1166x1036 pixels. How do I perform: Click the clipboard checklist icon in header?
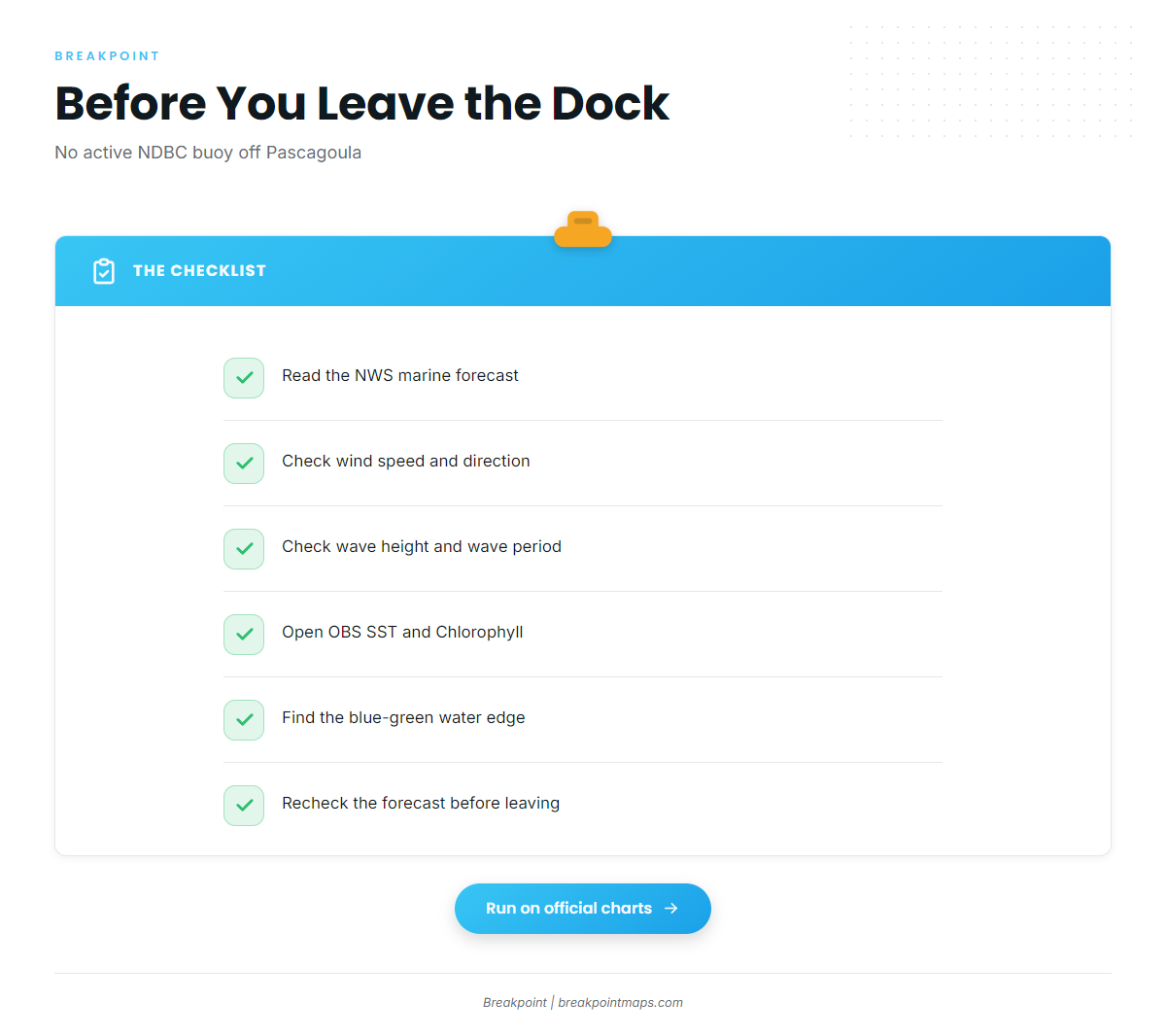click(x=104, y=271)
